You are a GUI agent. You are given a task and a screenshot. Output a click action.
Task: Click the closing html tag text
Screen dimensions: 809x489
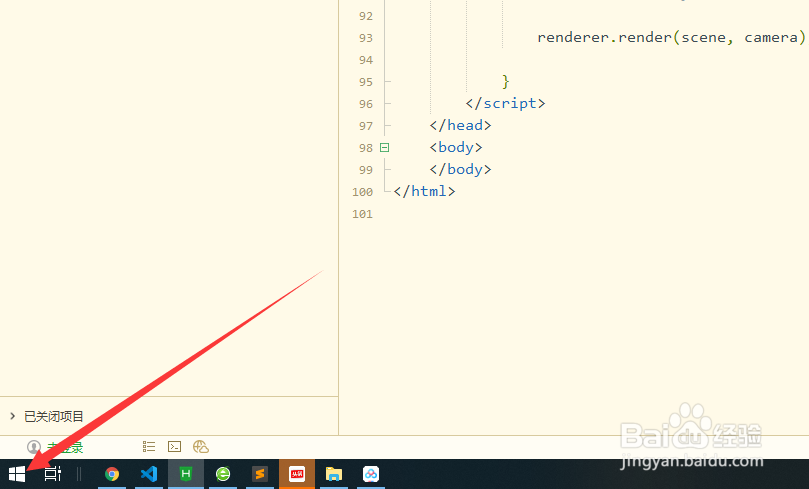[424, 191]
